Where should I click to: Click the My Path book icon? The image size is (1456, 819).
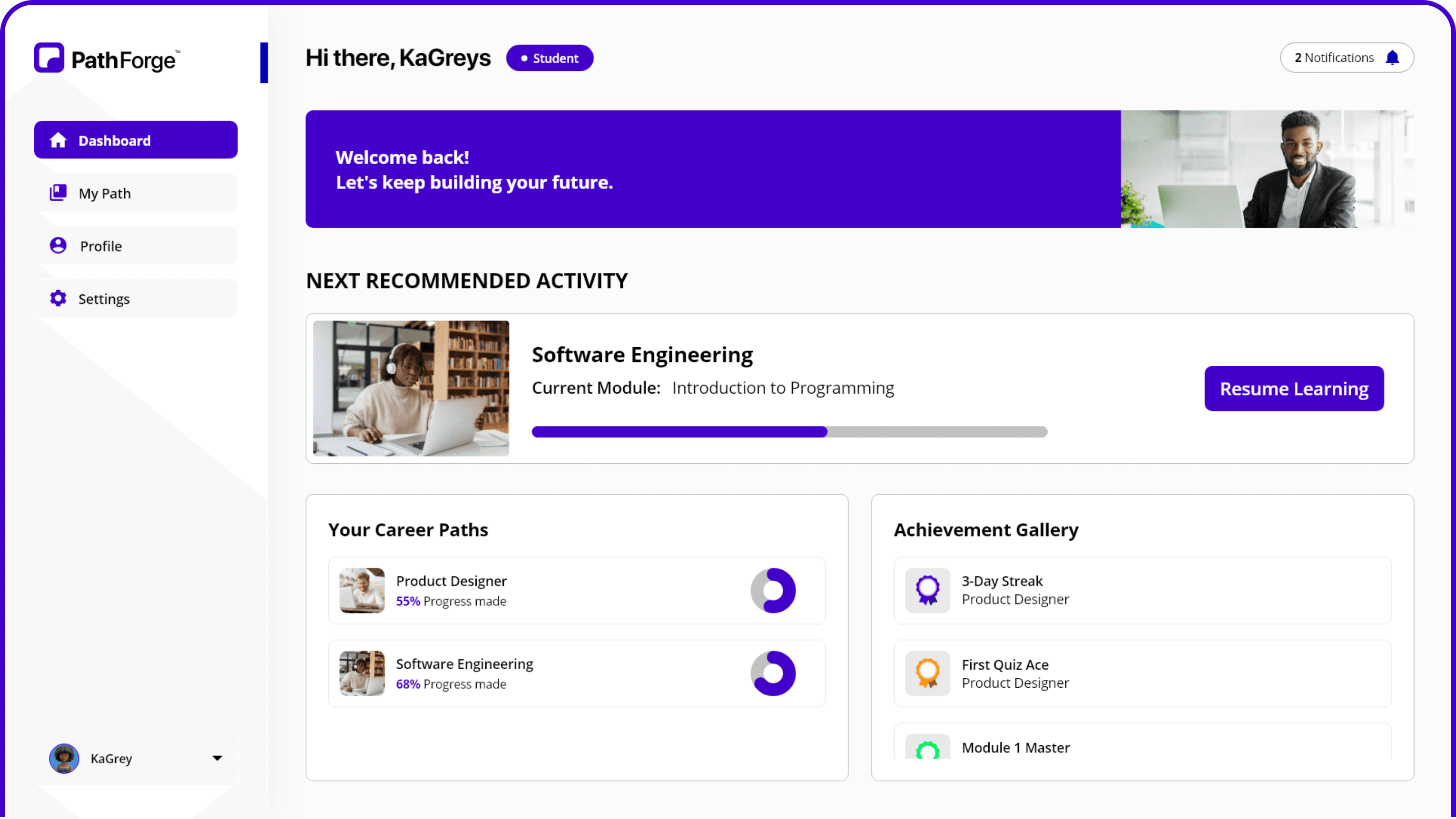58,193
